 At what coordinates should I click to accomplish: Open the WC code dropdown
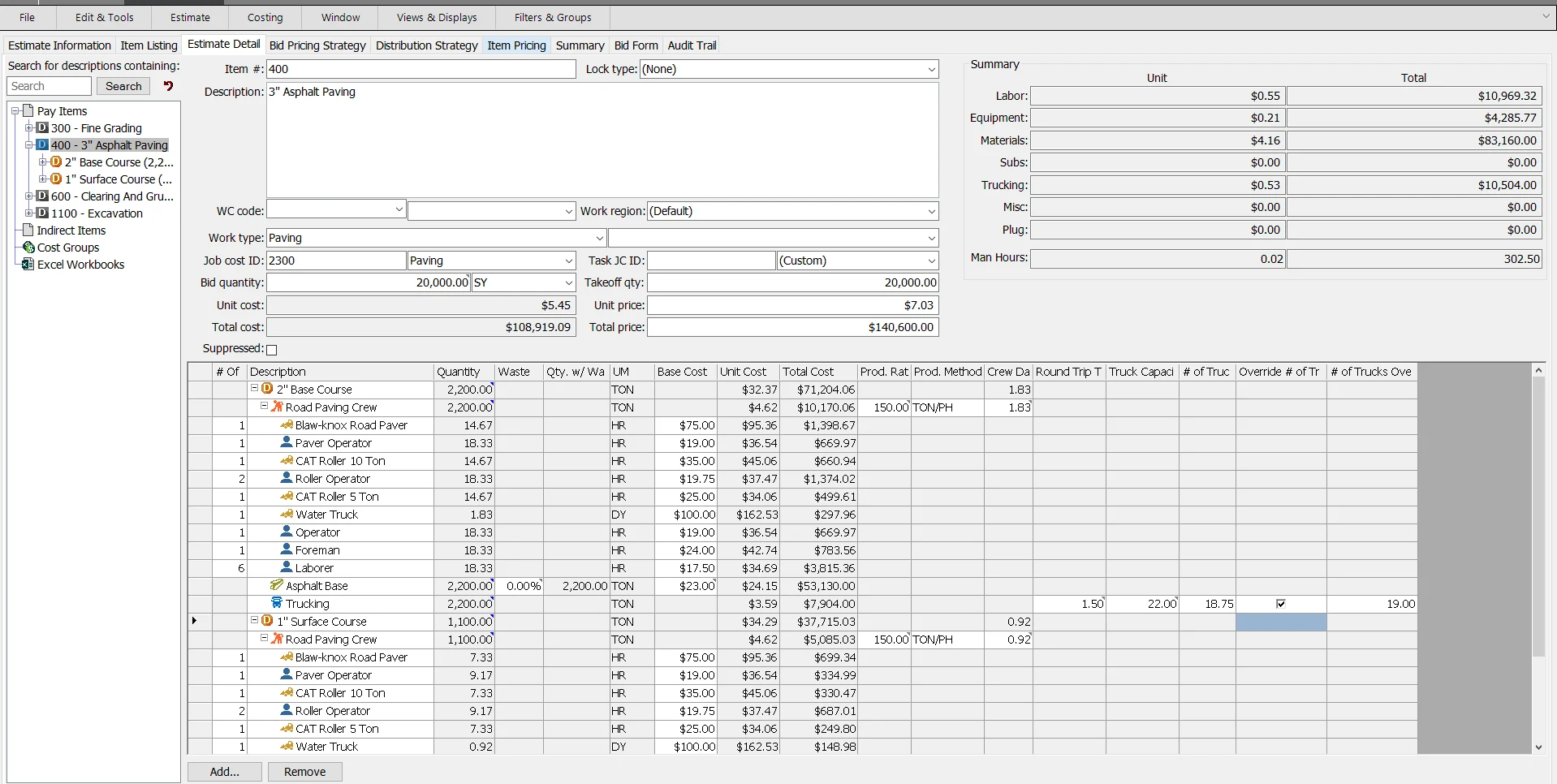click(x=399, y=209)
